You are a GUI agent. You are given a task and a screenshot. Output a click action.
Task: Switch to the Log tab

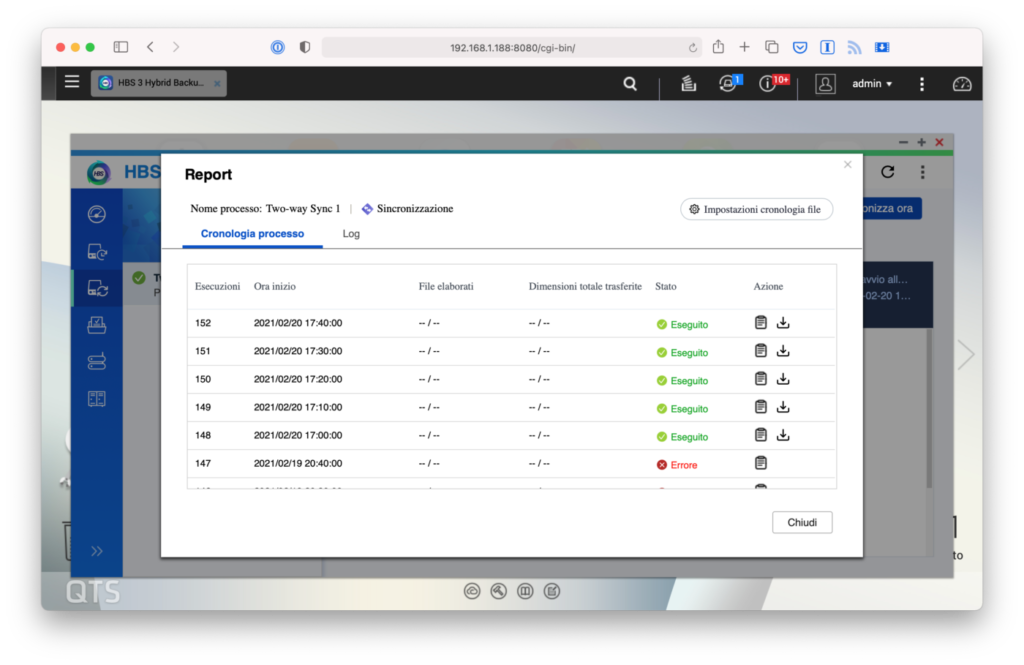(x=351, y=234)
